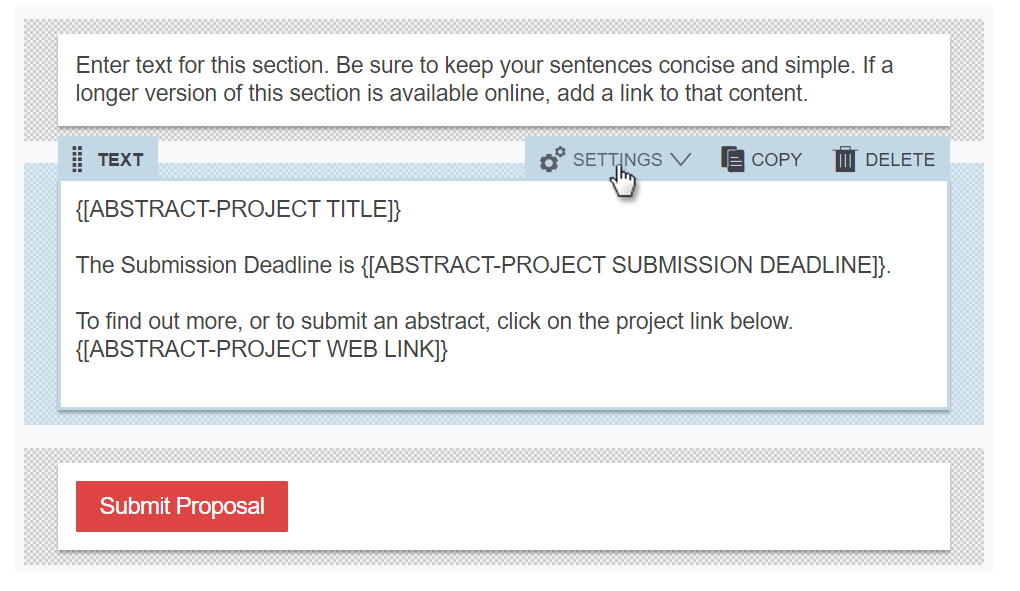Collapse the SETTINGS options via its arrow
The width and height of the screenshot is (1020, 591).
tap(682, 158)
